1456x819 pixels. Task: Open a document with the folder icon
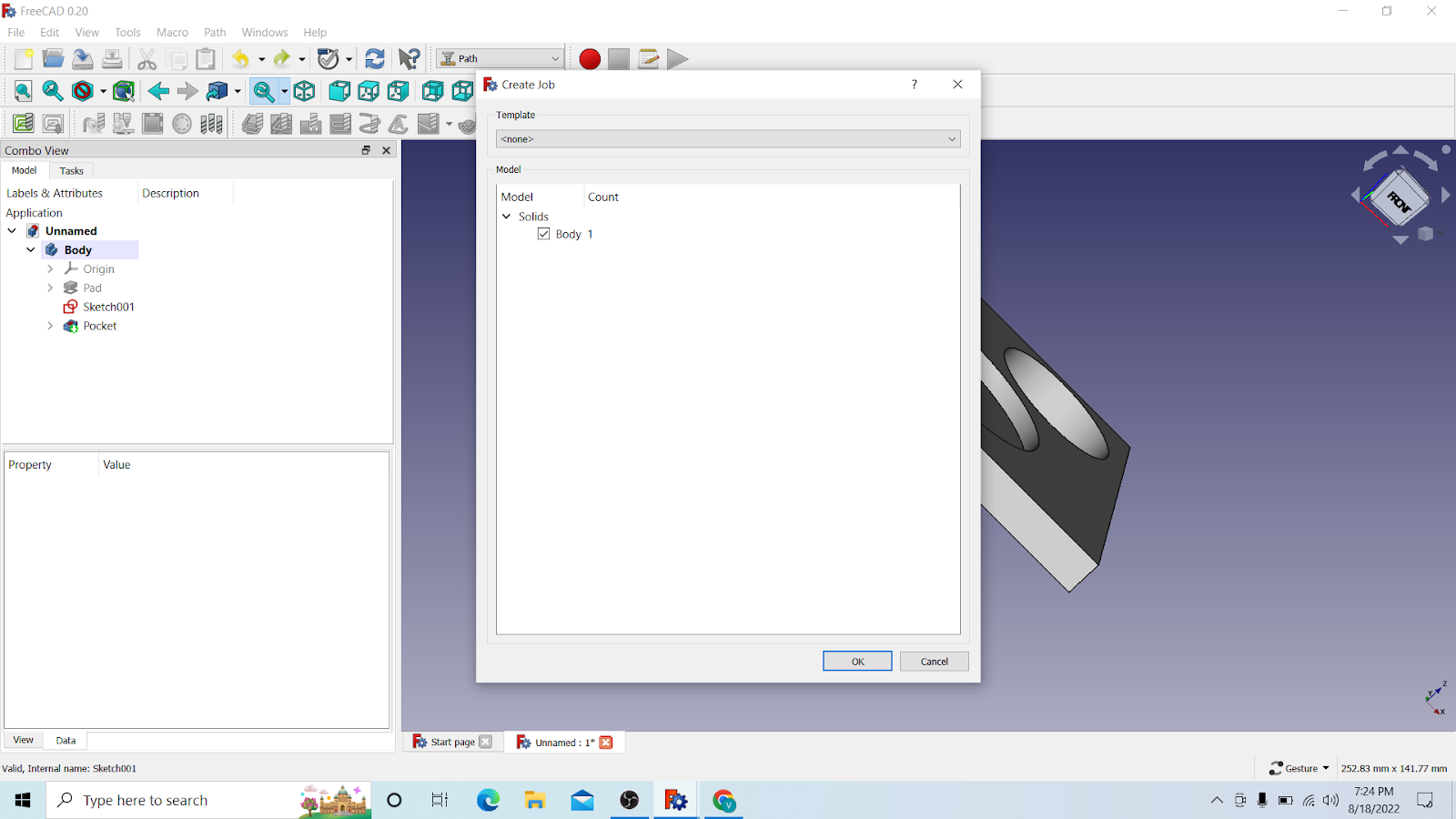[53, 59]
